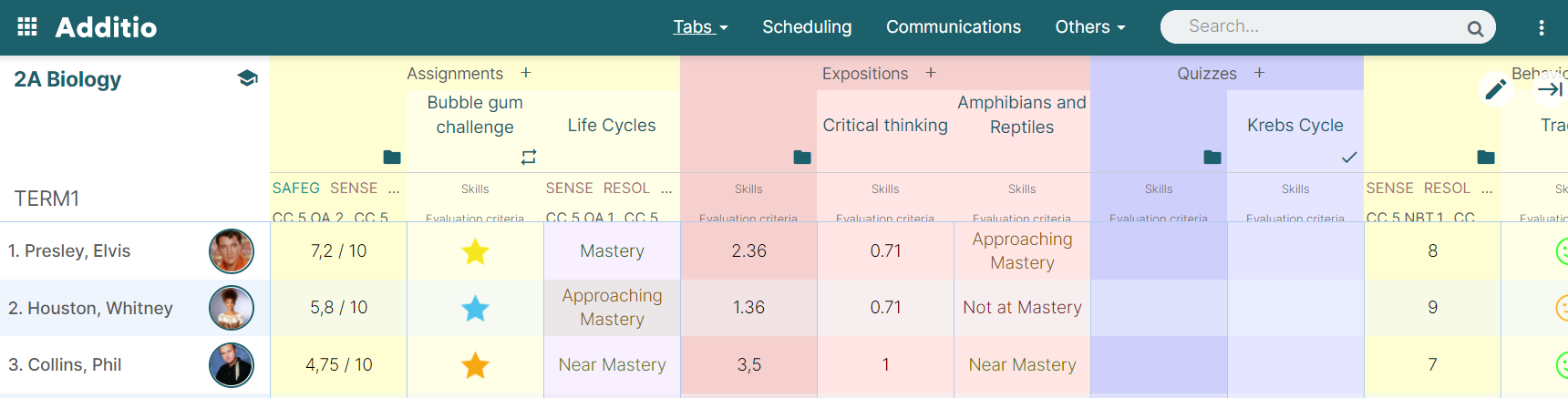
Task: Click the Additio logo
Action: tap(106, 27)
